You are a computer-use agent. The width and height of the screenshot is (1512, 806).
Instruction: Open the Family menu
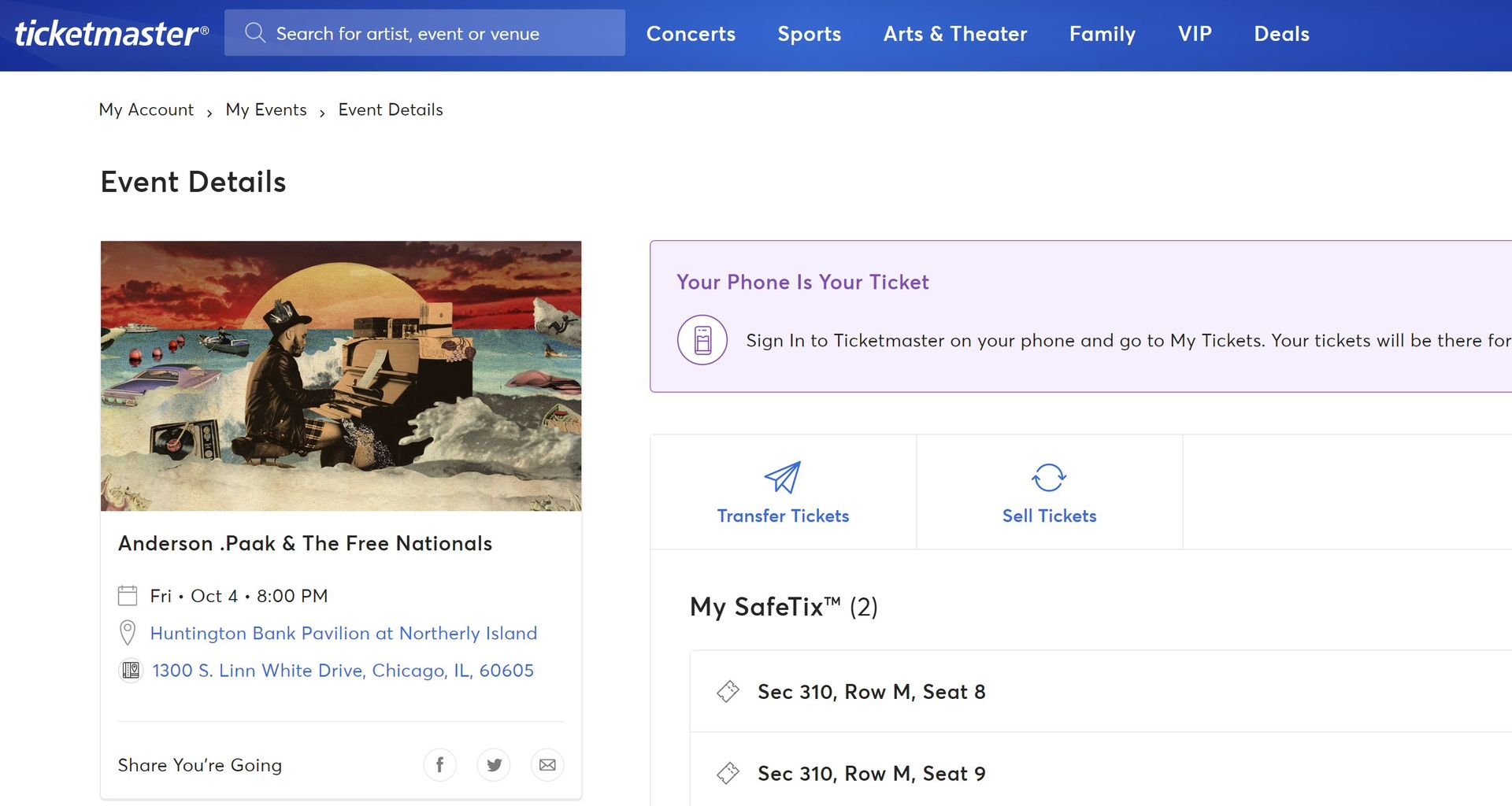1102,34
